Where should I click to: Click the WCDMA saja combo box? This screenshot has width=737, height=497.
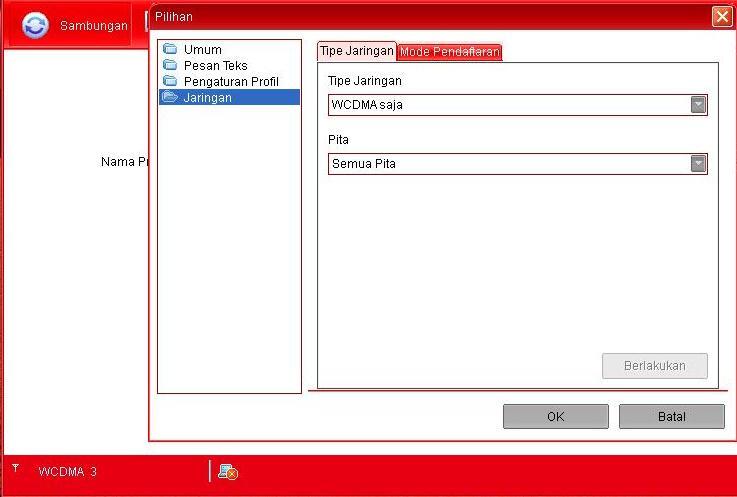(517, 105)
